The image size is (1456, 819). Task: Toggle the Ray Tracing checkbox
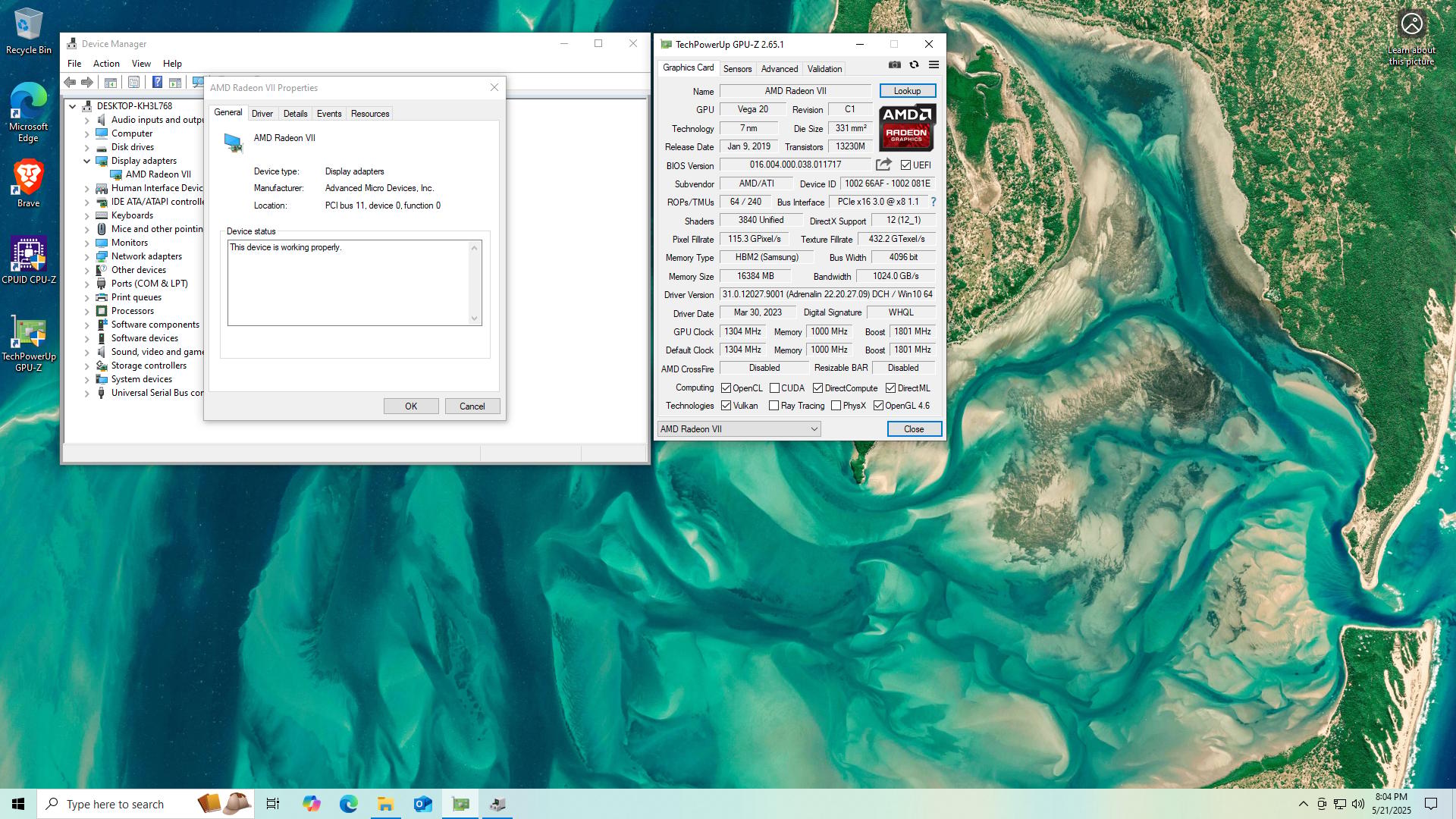pos(773,406)
